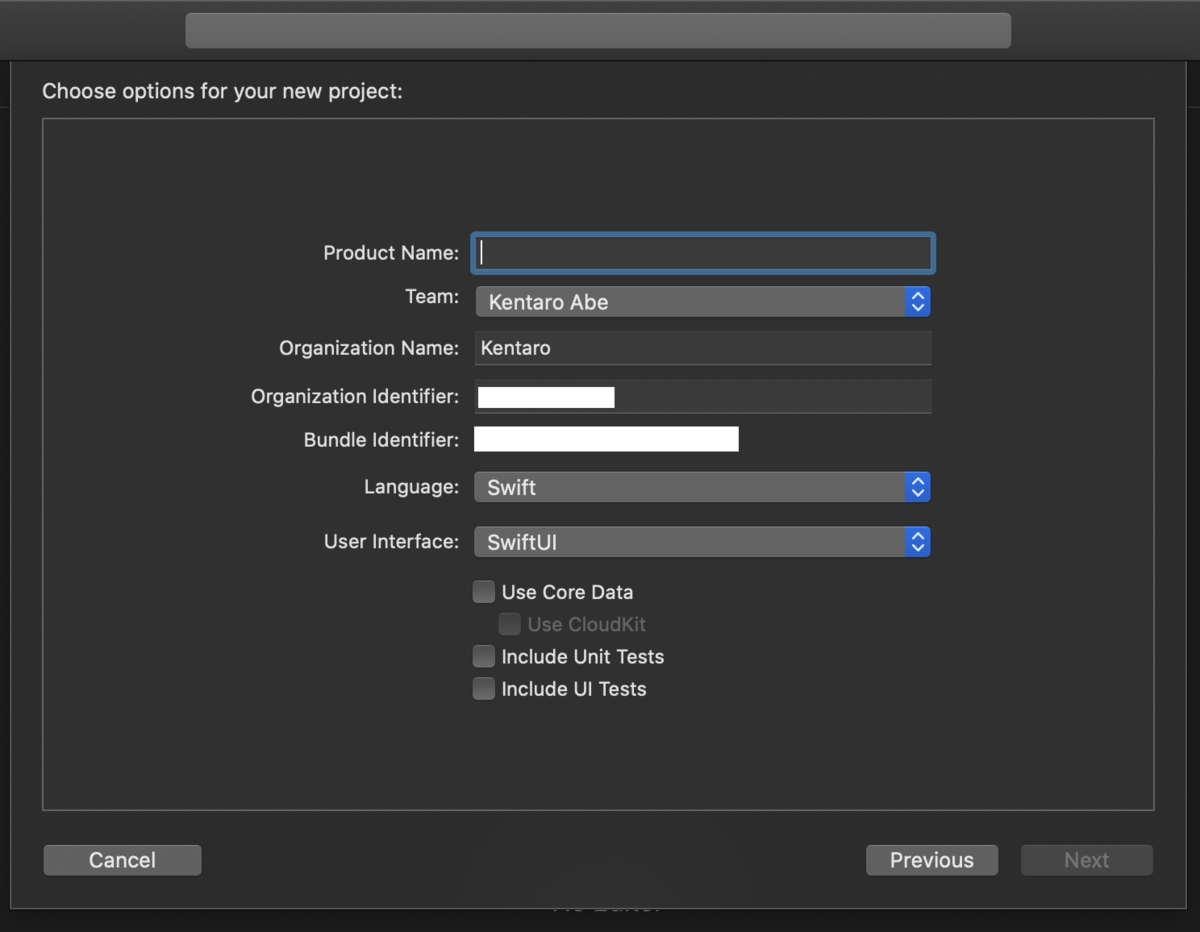Tick the Include UI Tests checkbox
Screen dimensions: 1200x932
coord(484,688)
